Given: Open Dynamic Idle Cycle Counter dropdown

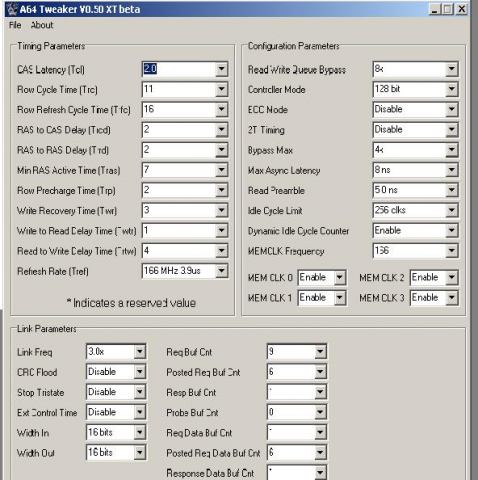Looking at the screenshot, I should 451,231.
